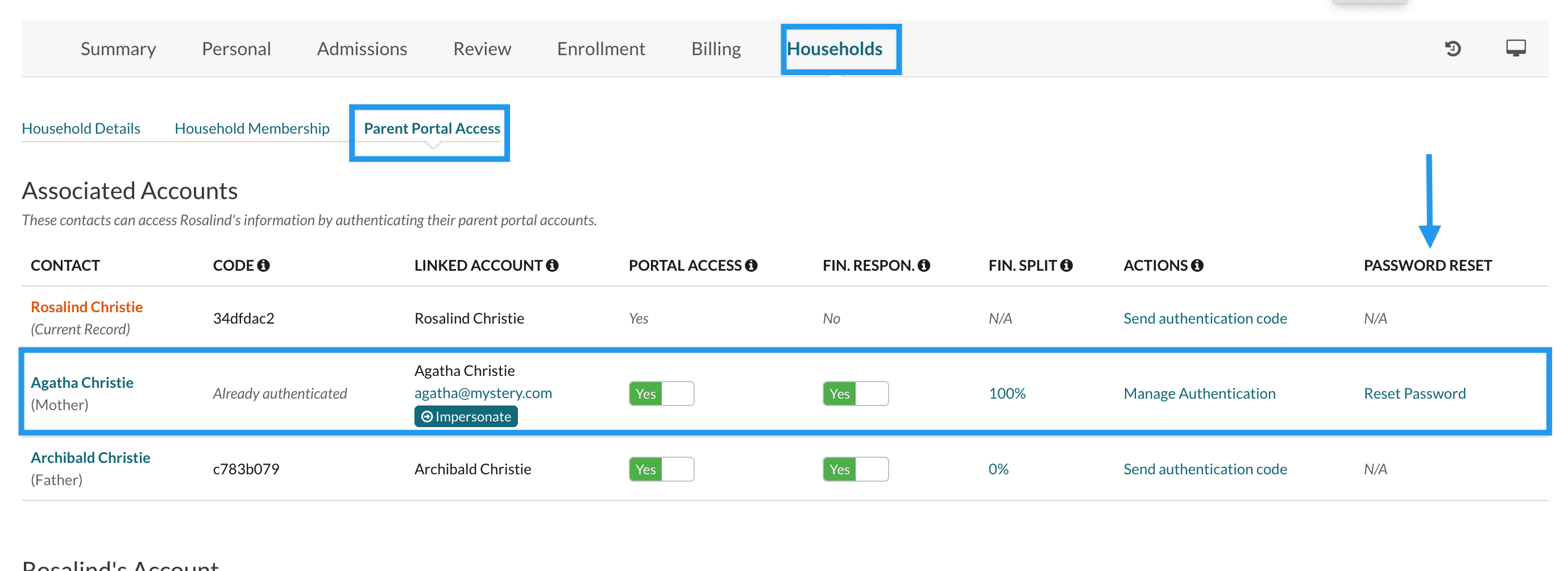
Task: Click info icon next to FIN. RESPON. header
Action: pos(923,266)
